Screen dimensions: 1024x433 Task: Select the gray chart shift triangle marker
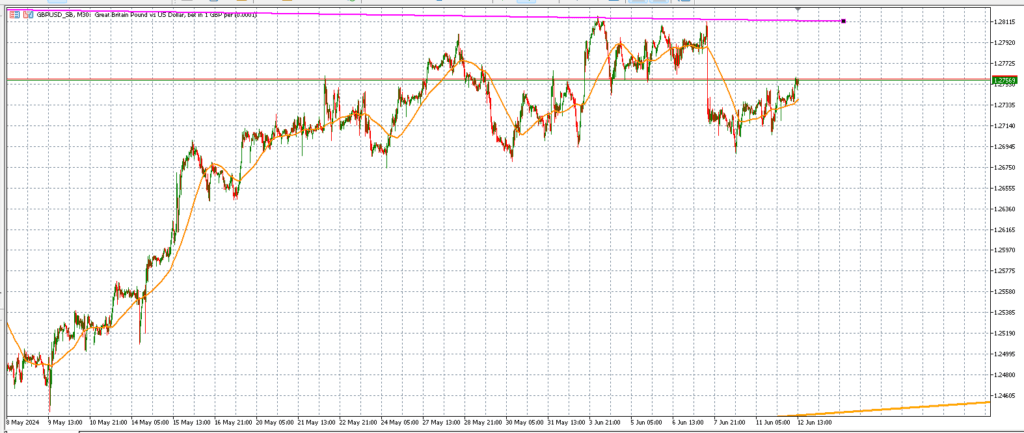[797, 9]
